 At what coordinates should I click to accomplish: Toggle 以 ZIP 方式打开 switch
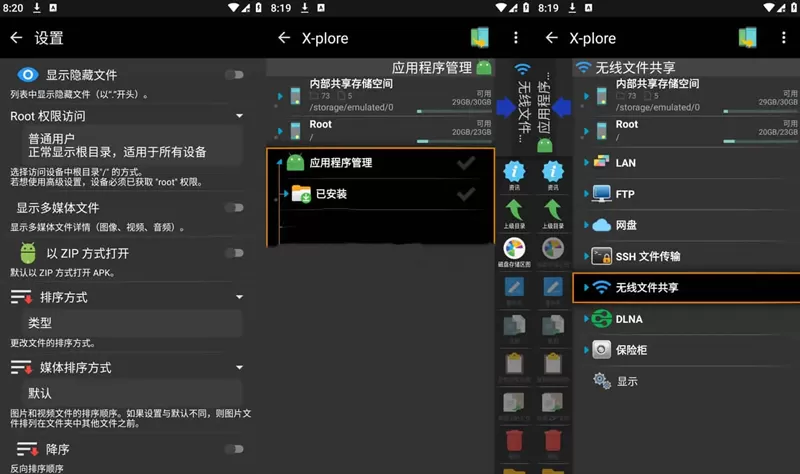(234, 253)
